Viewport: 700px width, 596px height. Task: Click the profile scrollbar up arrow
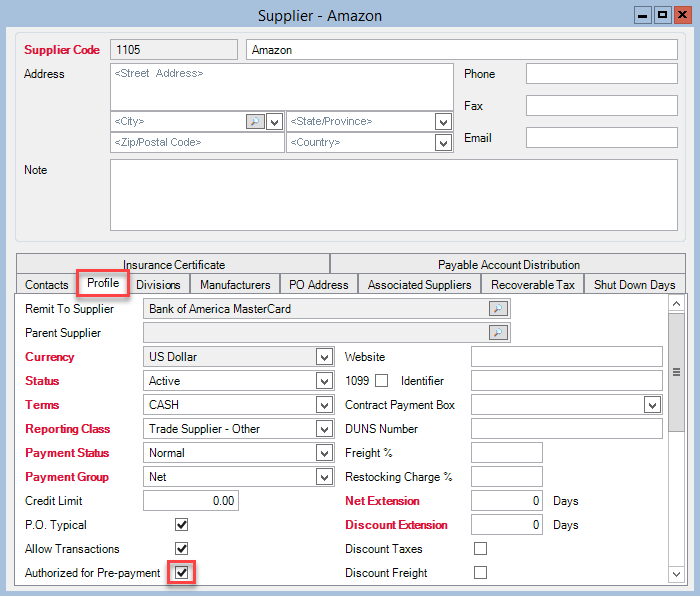click(676, 304)
